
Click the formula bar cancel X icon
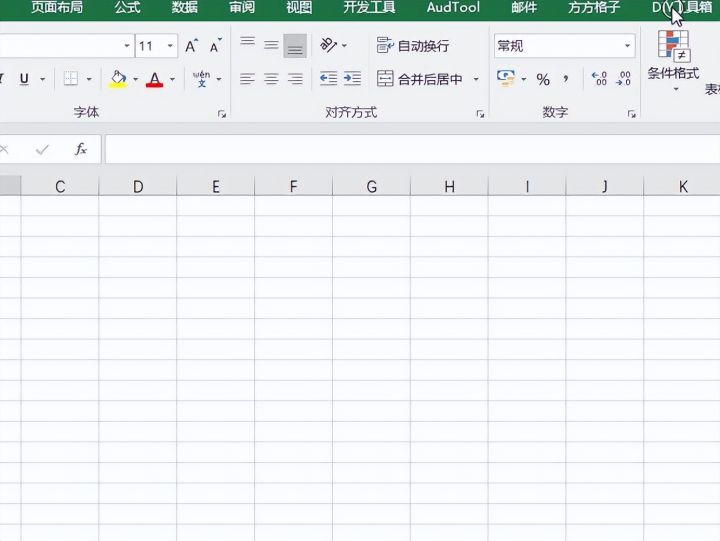click(x=4, y=149)
